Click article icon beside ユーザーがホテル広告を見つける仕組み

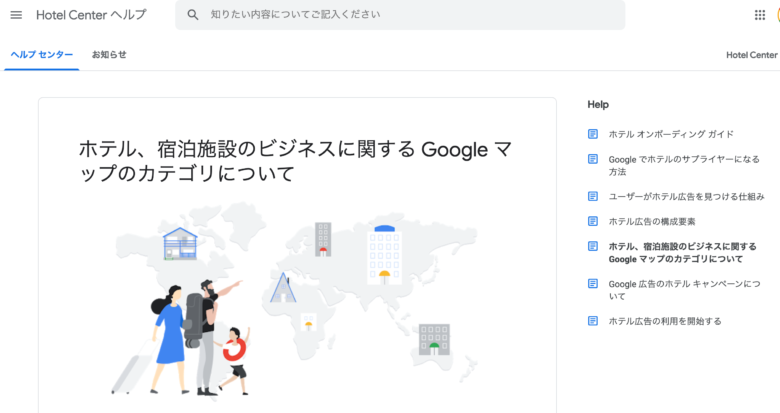pos(592,196)
